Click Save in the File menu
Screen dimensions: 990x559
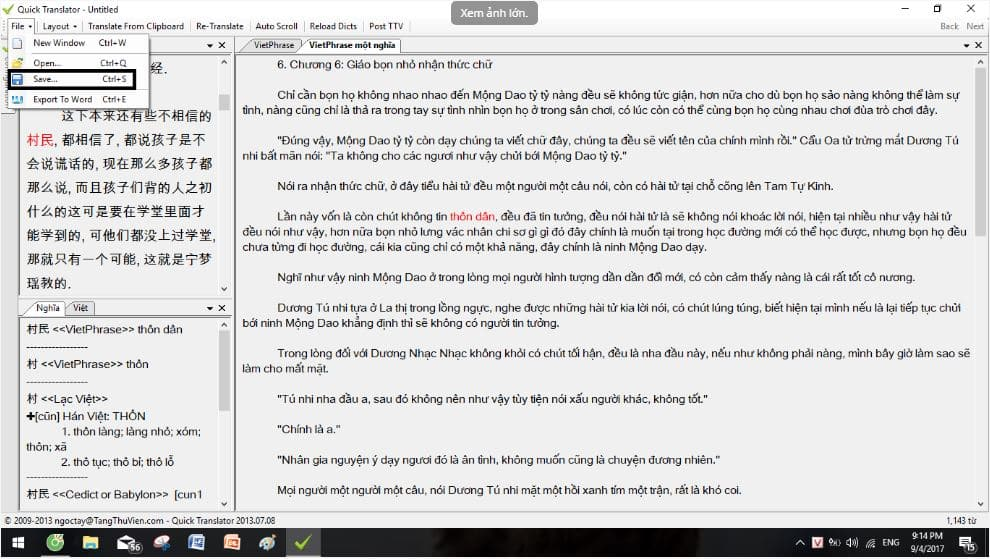(46, 79)
